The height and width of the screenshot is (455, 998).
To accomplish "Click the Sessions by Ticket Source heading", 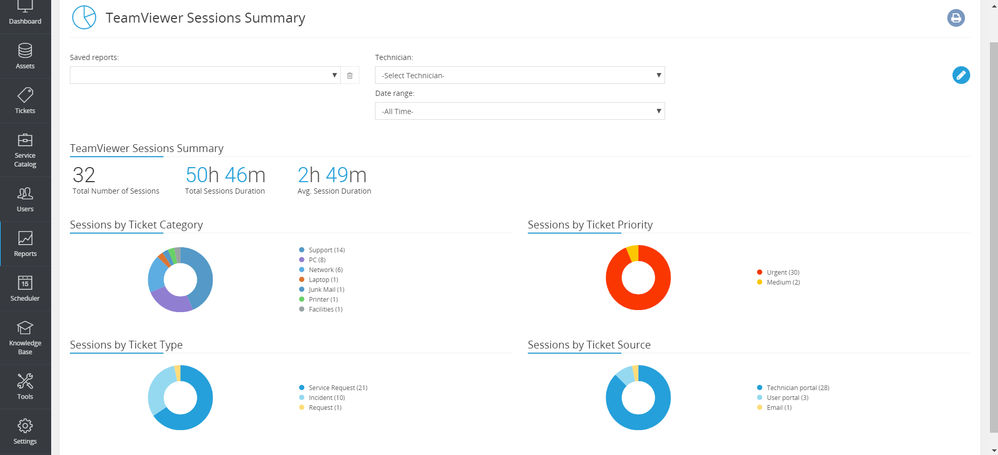I will 589,345.
